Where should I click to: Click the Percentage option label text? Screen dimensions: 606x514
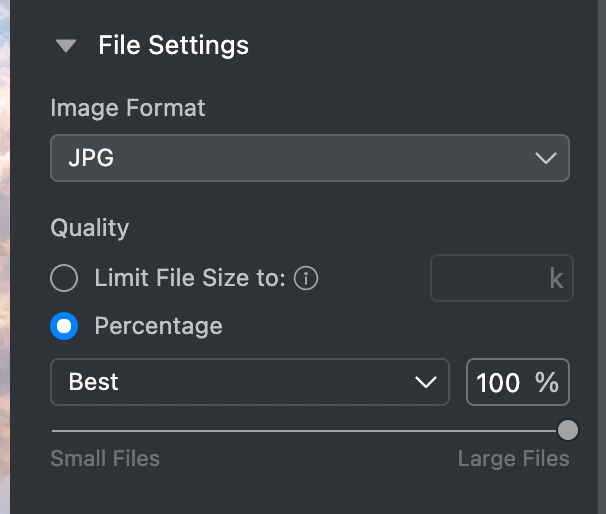coord(158,326)
